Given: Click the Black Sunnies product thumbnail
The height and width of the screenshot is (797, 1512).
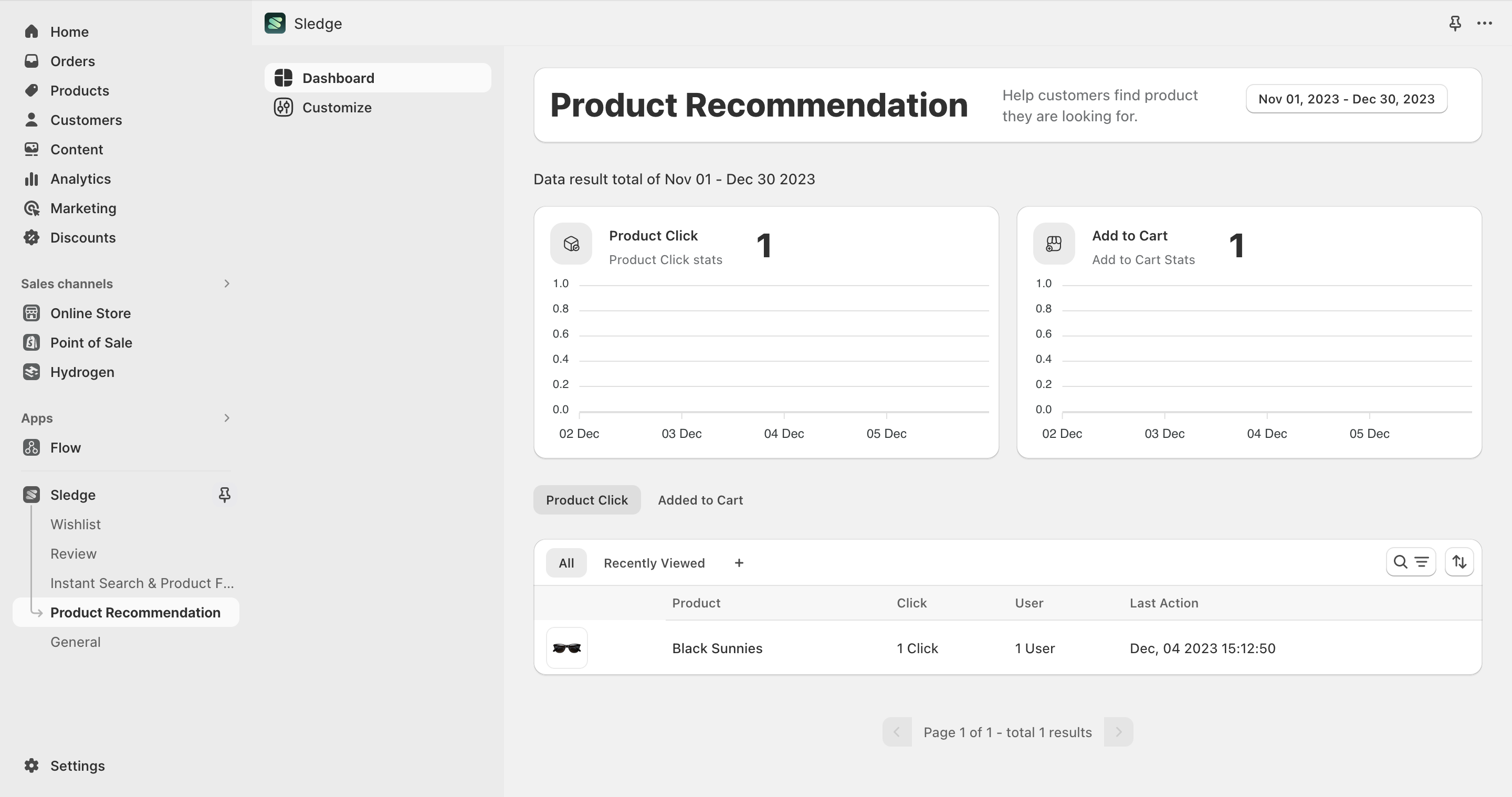Looking at the screenshot, I should tap(566, 648).
